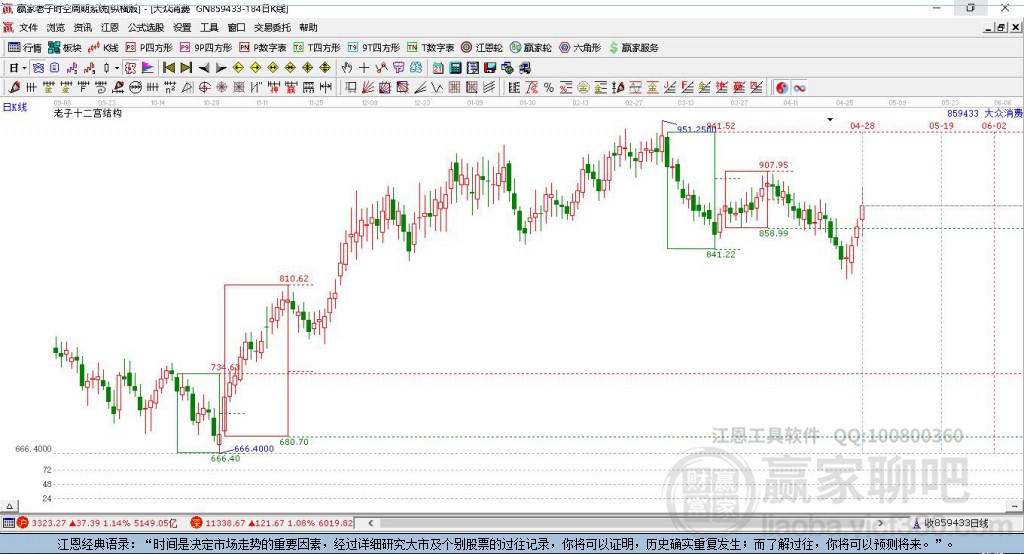The height and width of the screenshot is (554, 1024).
Task: Open the P四方形 price square tool
Action: [149, 48]
